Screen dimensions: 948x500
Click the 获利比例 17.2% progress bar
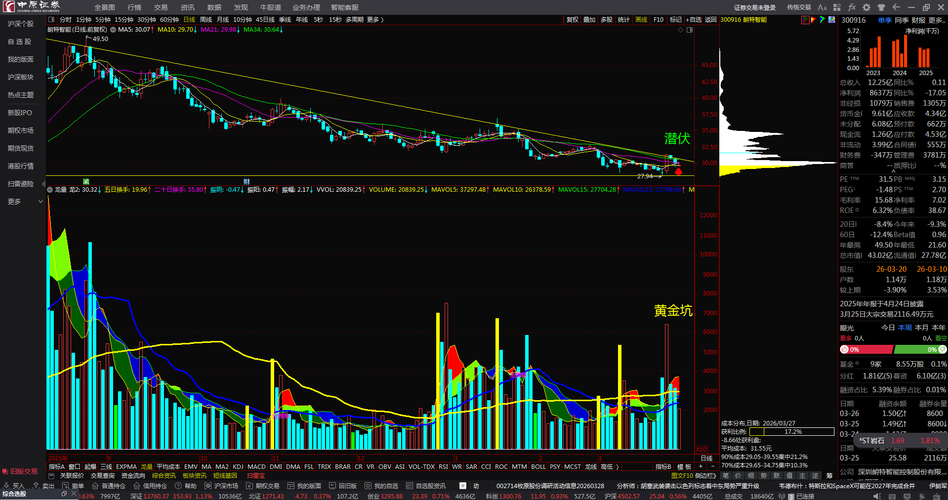coord(792,432)
